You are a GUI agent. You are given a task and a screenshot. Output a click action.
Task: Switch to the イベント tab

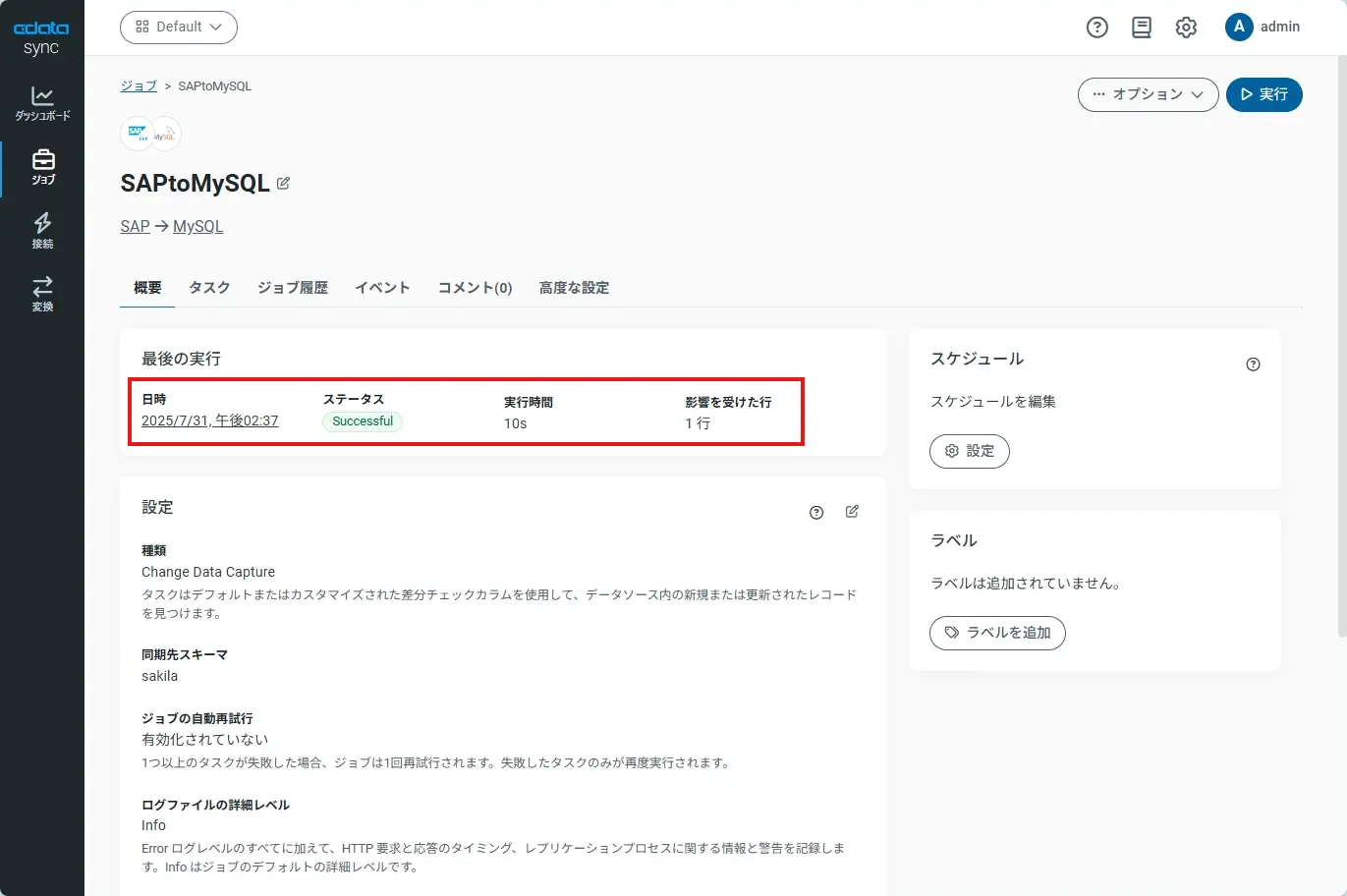coord(382,288)
